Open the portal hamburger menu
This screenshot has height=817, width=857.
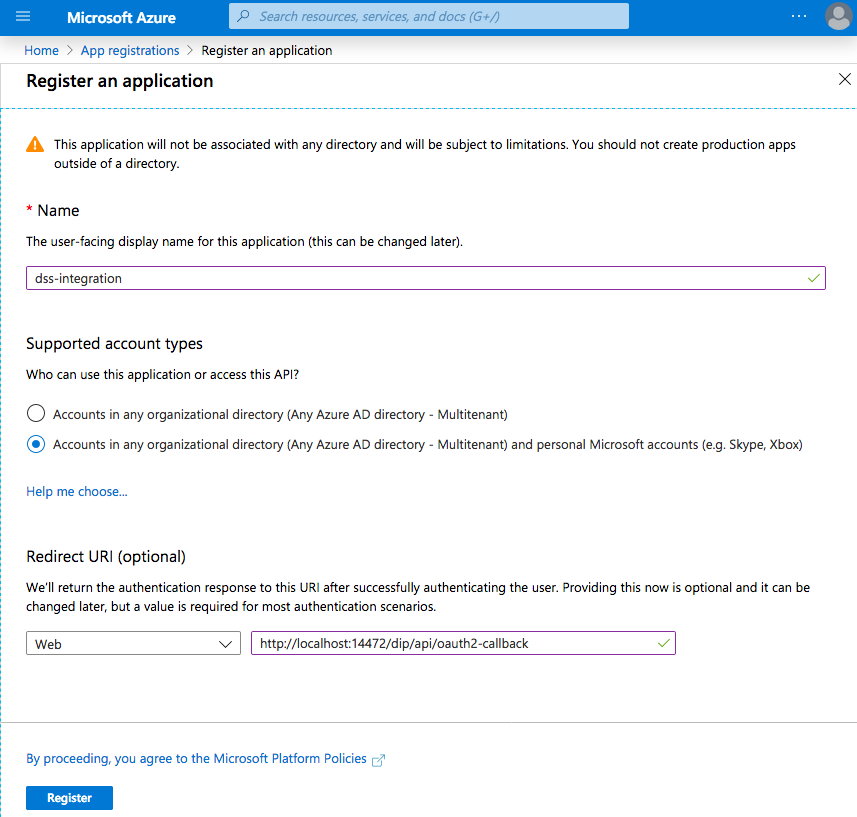(x=22, y=17)
